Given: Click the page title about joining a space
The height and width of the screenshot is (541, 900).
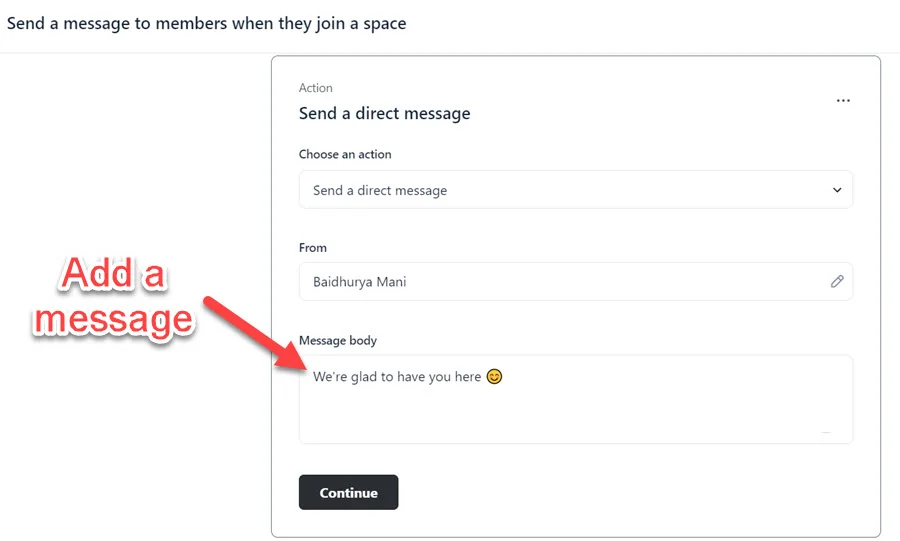Looking at the screenshot, I should (x=206, y=23).
